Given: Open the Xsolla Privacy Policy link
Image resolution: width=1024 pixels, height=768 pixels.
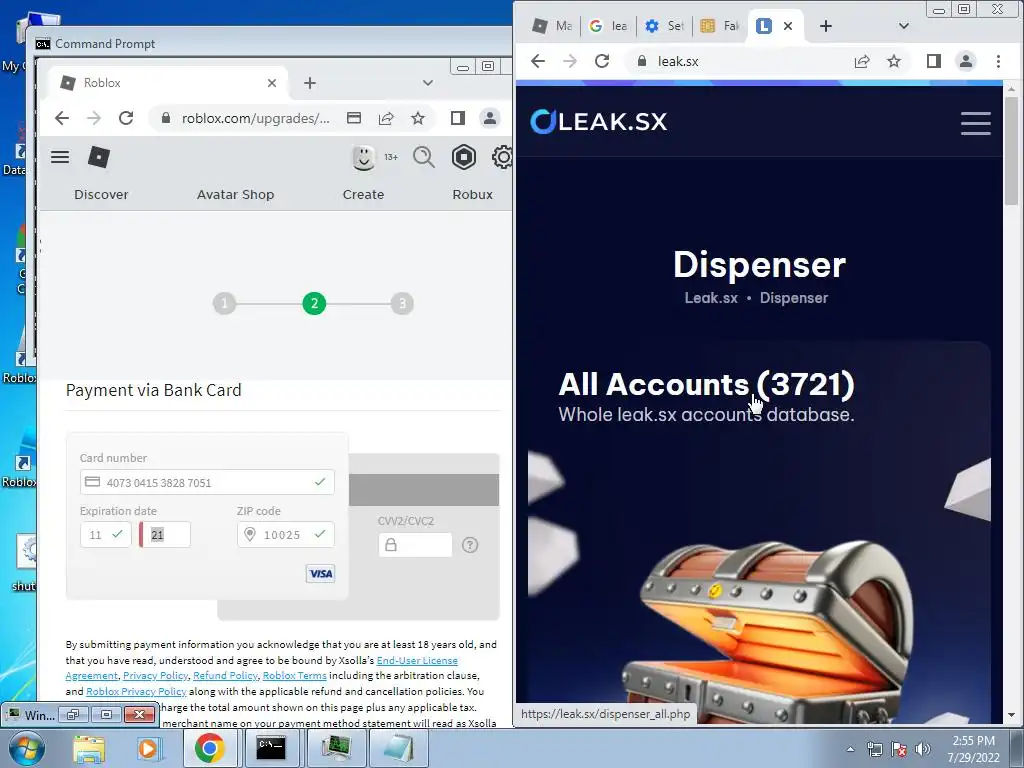Looking at the screenshot, I should [155, 675].
